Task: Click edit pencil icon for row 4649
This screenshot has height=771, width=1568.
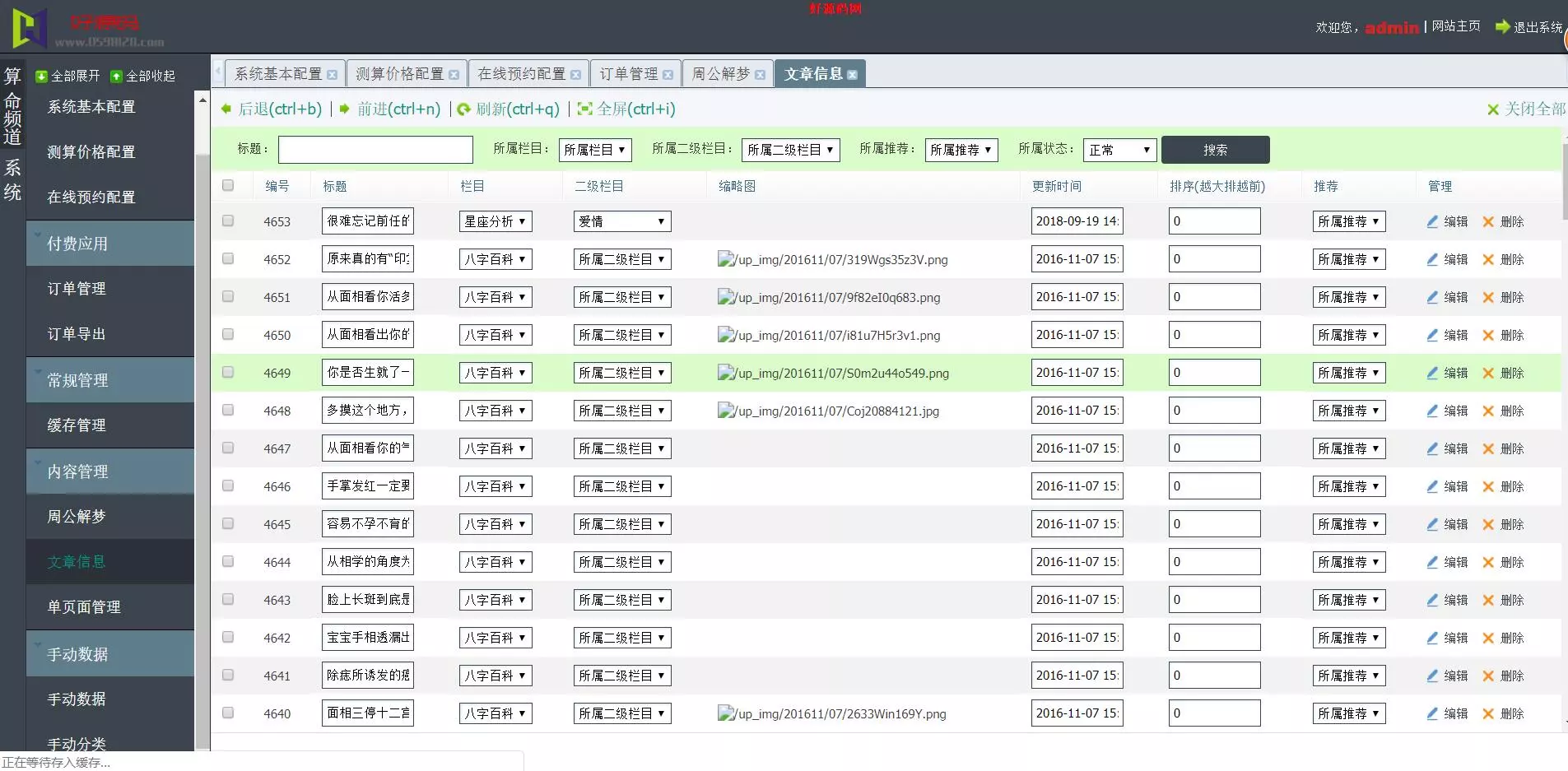Action: (x=1432, y=373)
